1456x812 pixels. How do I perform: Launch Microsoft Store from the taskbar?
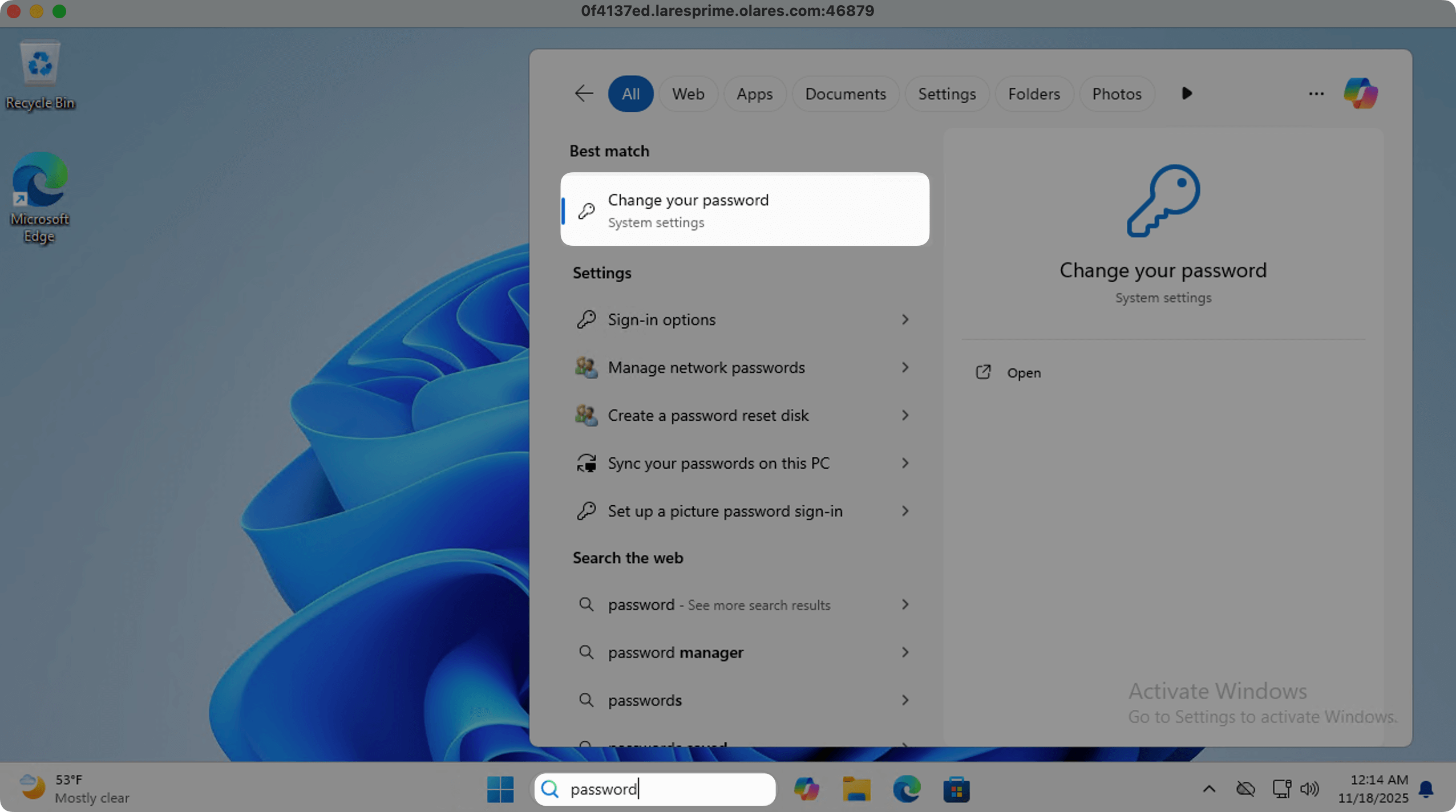pyautogui.click(x=956, y=789)
